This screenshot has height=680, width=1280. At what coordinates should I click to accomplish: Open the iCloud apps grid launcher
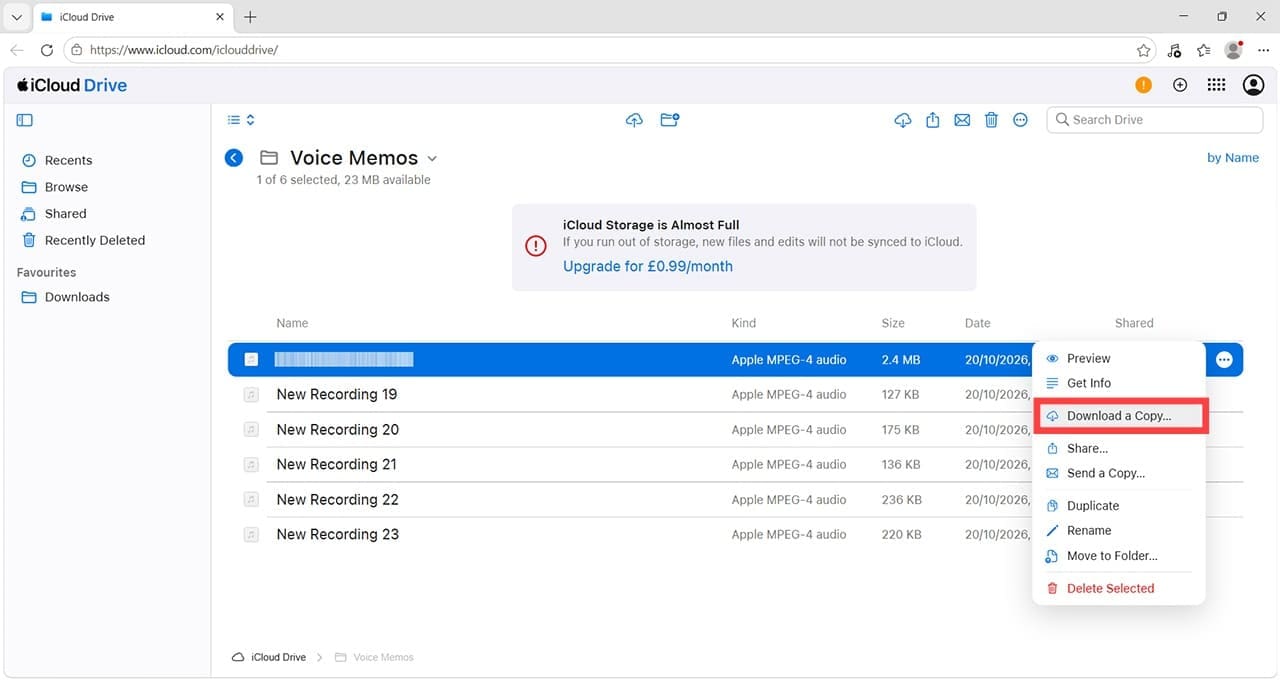tap(1216, 85)
